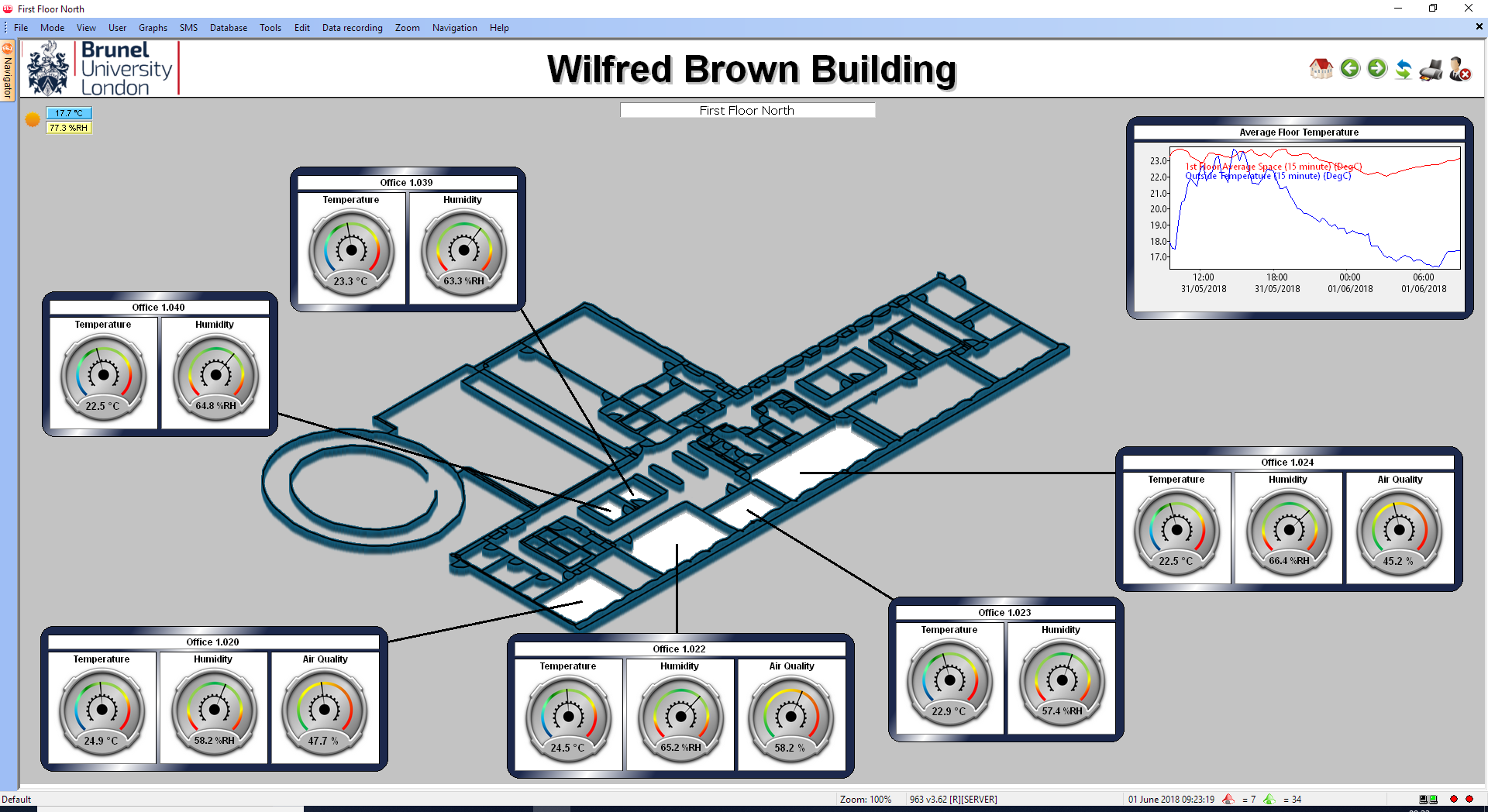This screenshot has height=812, width=1488.
Task: Expand the Navigator side panel
Action: pos(8,74)
